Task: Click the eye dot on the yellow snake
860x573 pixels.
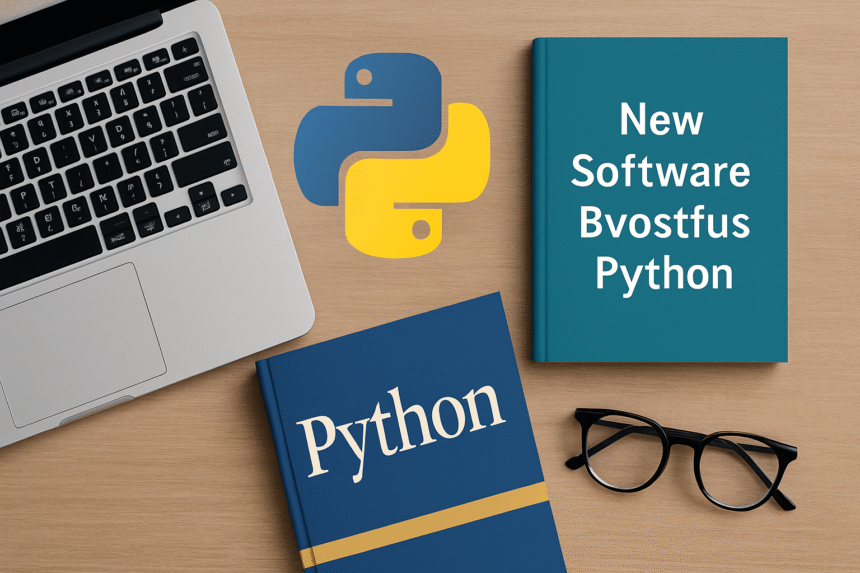Action: pos(421,229)
